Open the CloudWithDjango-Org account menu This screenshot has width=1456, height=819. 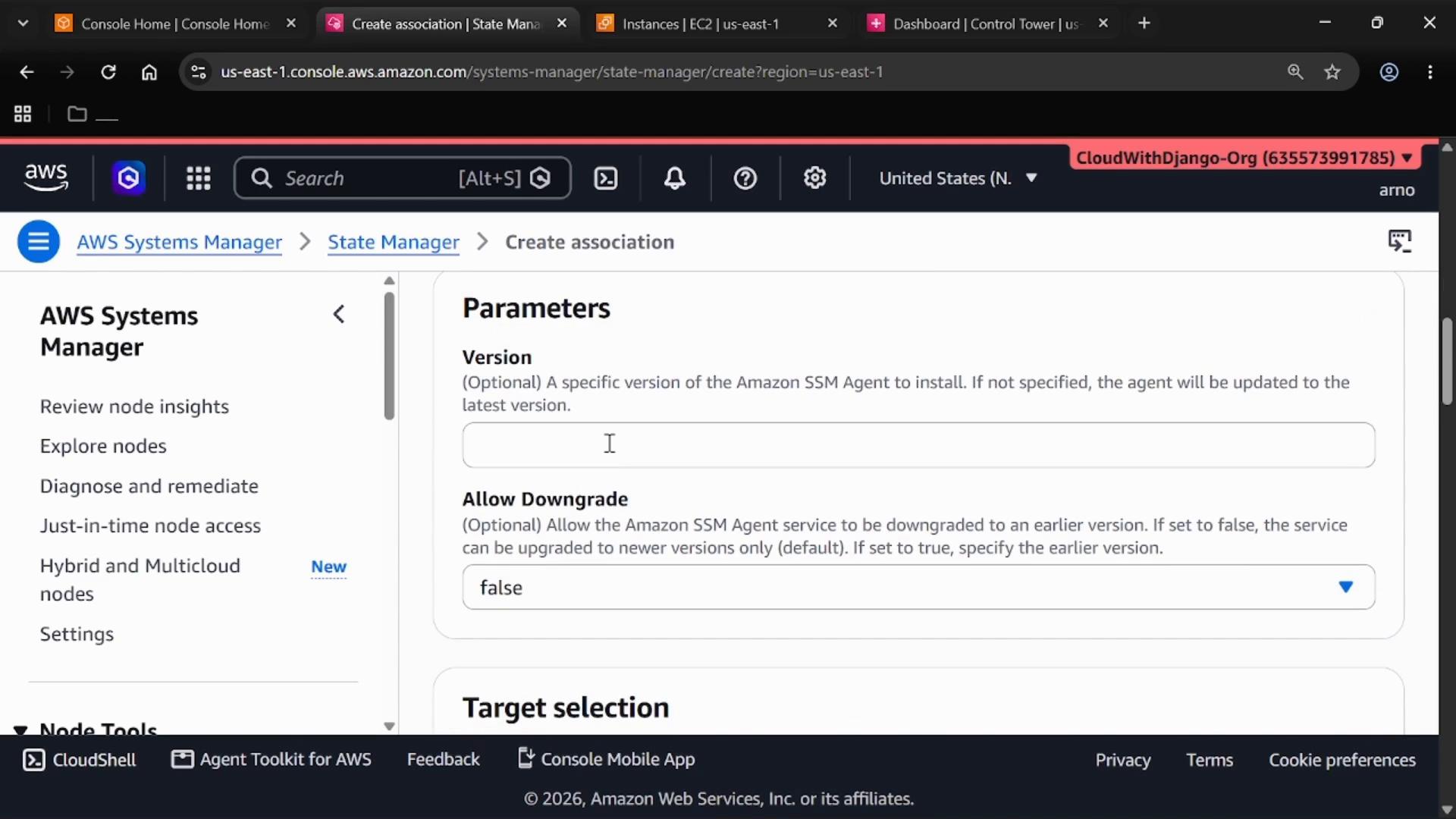click(1244, 158)
